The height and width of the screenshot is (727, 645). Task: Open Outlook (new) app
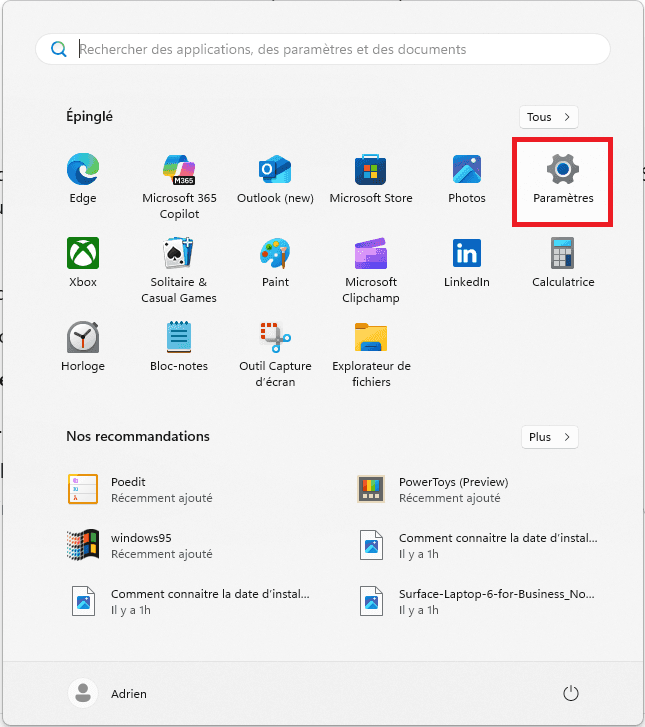275,169
